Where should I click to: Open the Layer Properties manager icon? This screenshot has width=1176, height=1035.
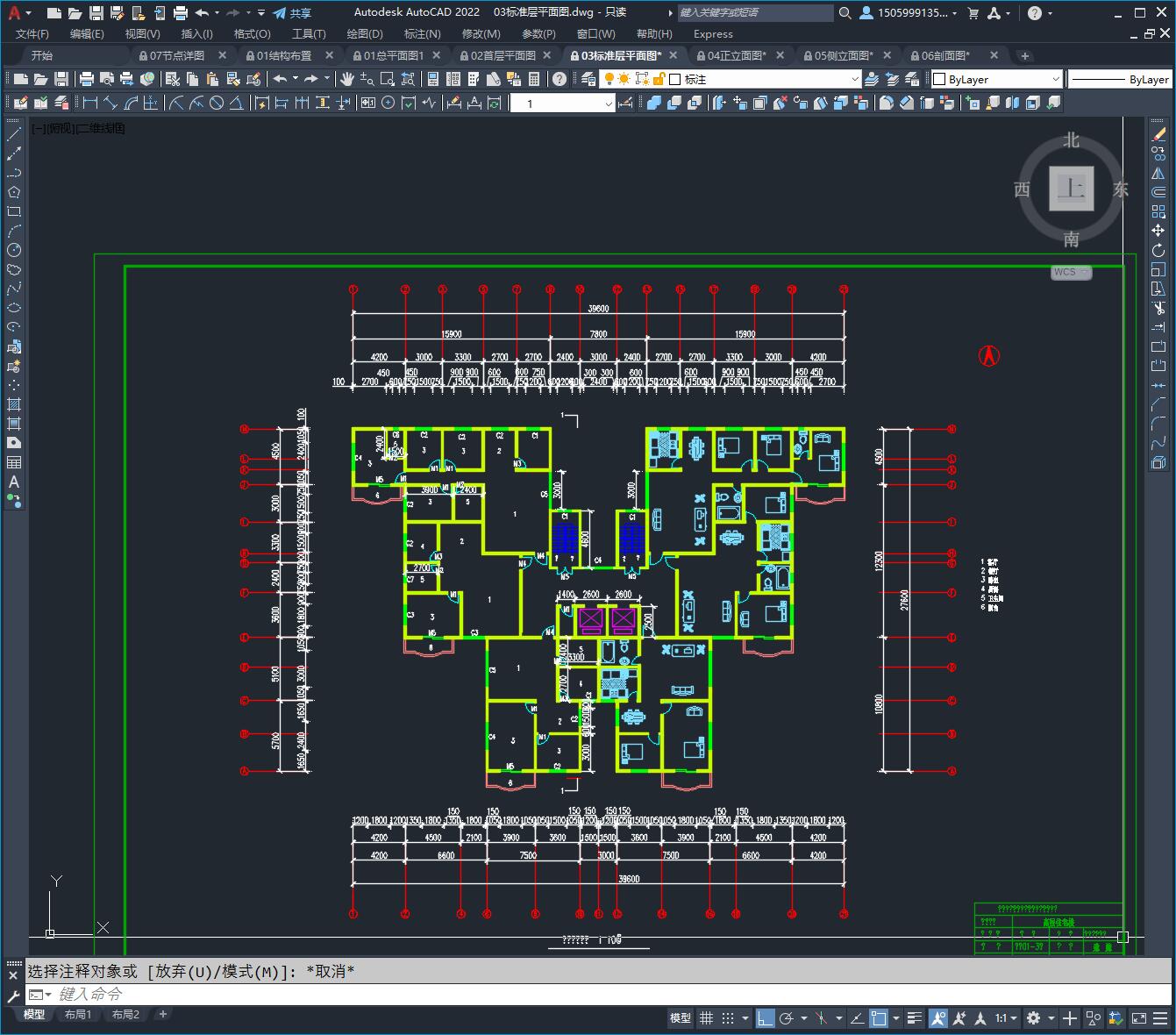point(588,79)
